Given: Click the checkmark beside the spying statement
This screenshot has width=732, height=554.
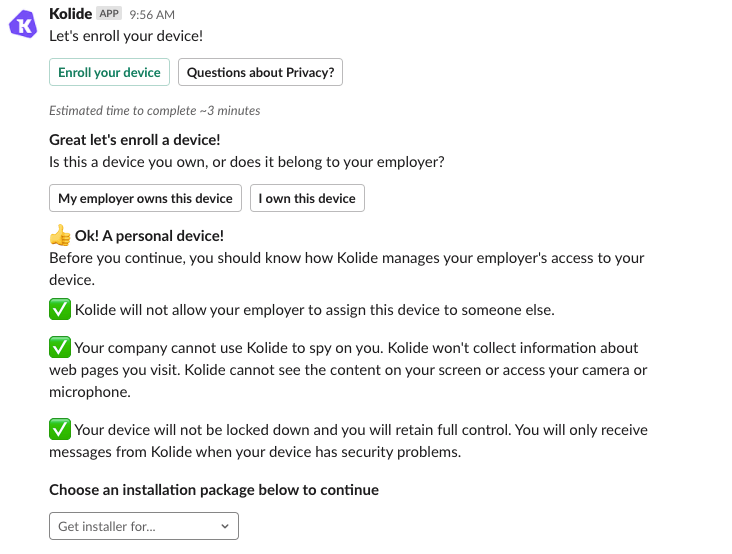Looking at the screenshot, I should coord(60,348).
